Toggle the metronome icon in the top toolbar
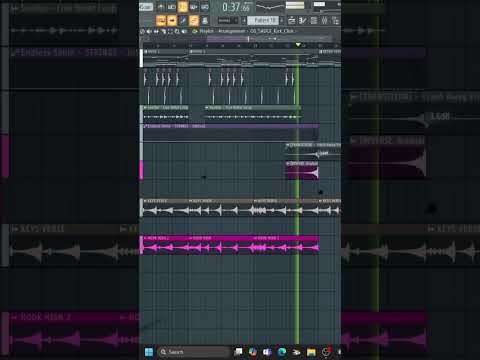The image size is (480, 360). 161,7
